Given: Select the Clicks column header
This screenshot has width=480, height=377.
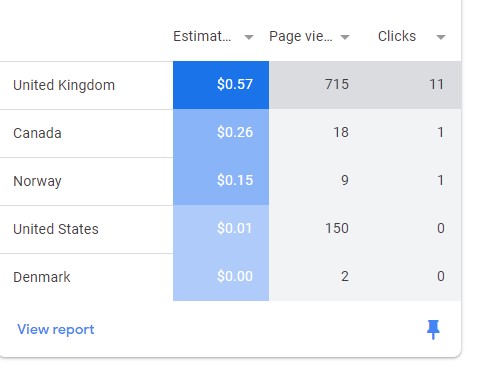Looking at the screenshot, I should pyautogui.click(x=397, y=36).
